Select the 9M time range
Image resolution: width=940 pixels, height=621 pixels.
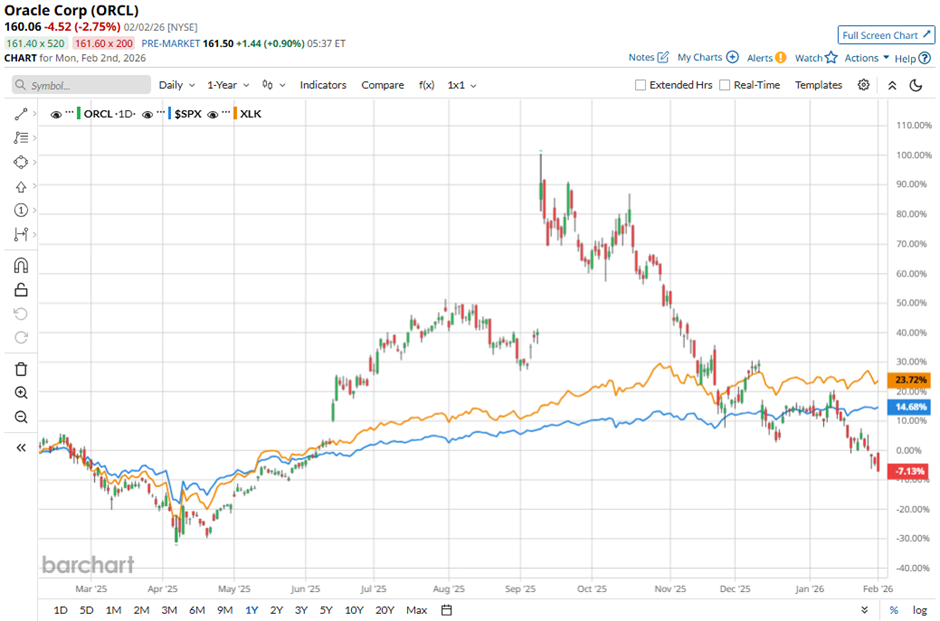[x=225, y=610]
